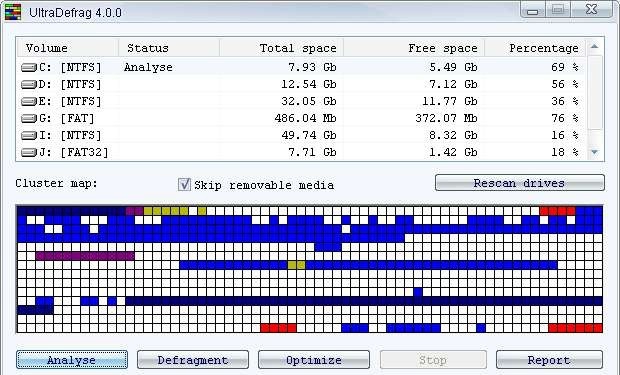Click free space value '1.42 Gb'
Image resolution: width=620 pixels, height=375 pixels.
pos(453,152)
